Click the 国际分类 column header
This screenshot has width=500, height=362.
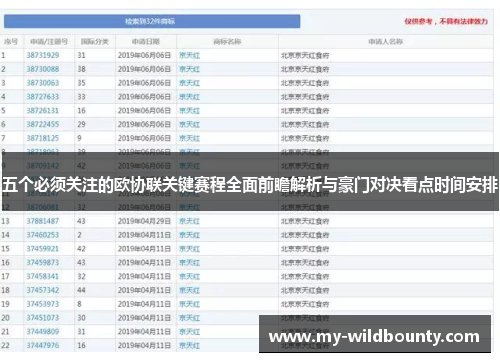pyautogui.click(x=95, y=42)
